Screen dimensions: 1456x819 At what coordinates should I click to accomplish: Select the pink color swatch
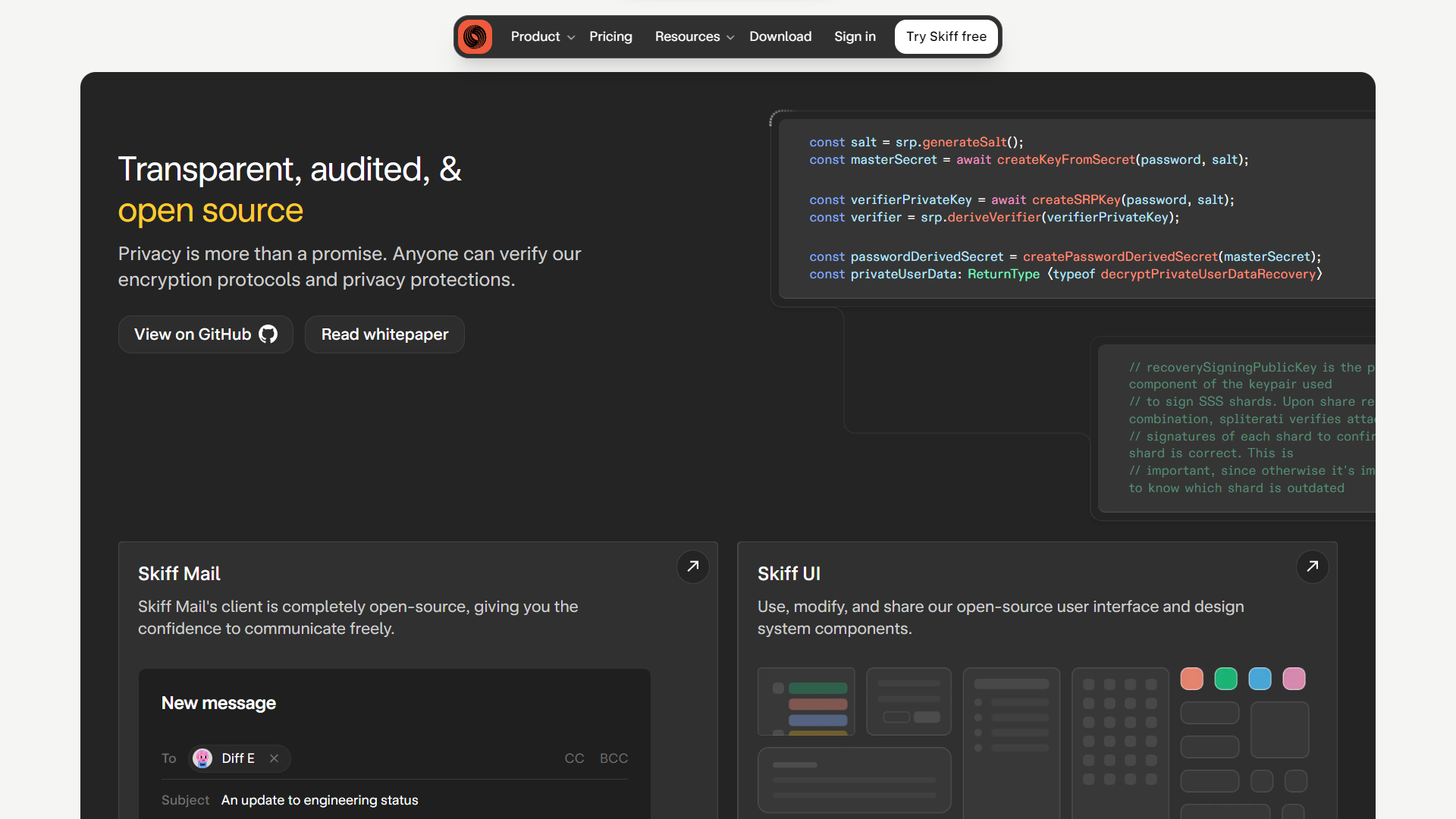tap(1294, 679)
